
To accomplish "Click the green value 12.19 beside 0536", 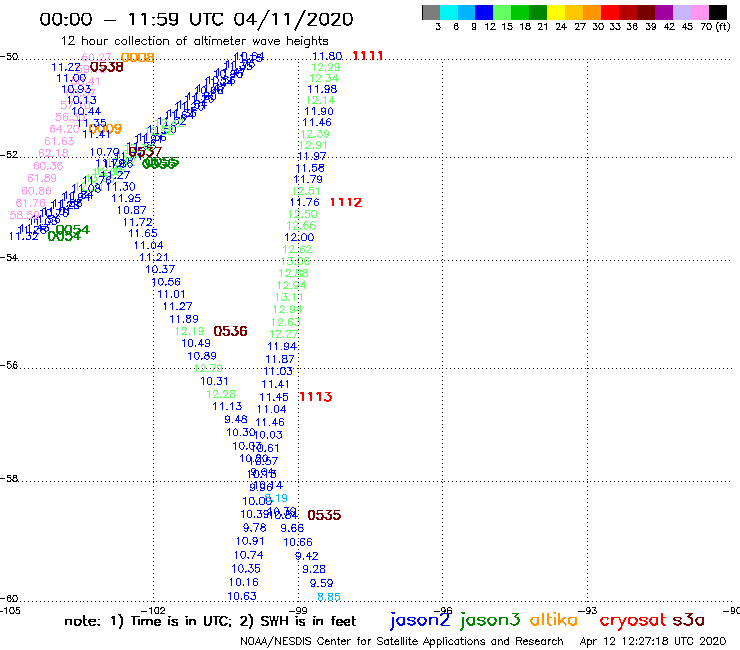I will pyautogui.click(x=189, y=331).
